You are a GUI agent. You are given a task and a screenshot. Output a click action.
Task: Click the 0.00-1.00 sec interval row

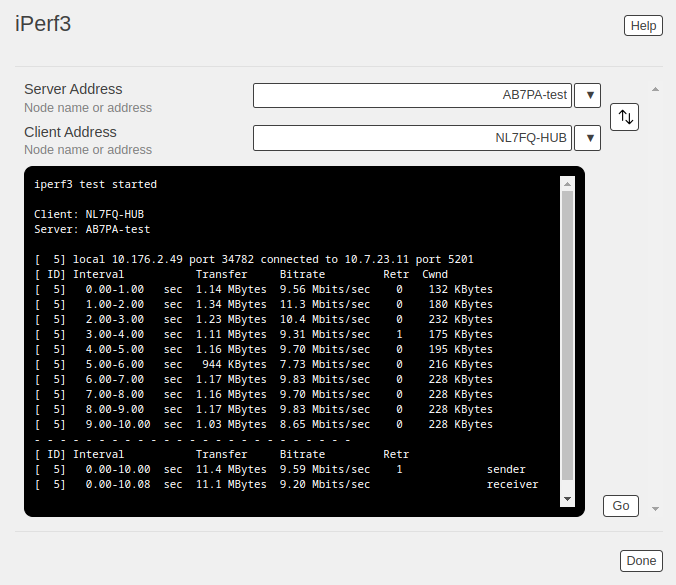tap(263, 289)
